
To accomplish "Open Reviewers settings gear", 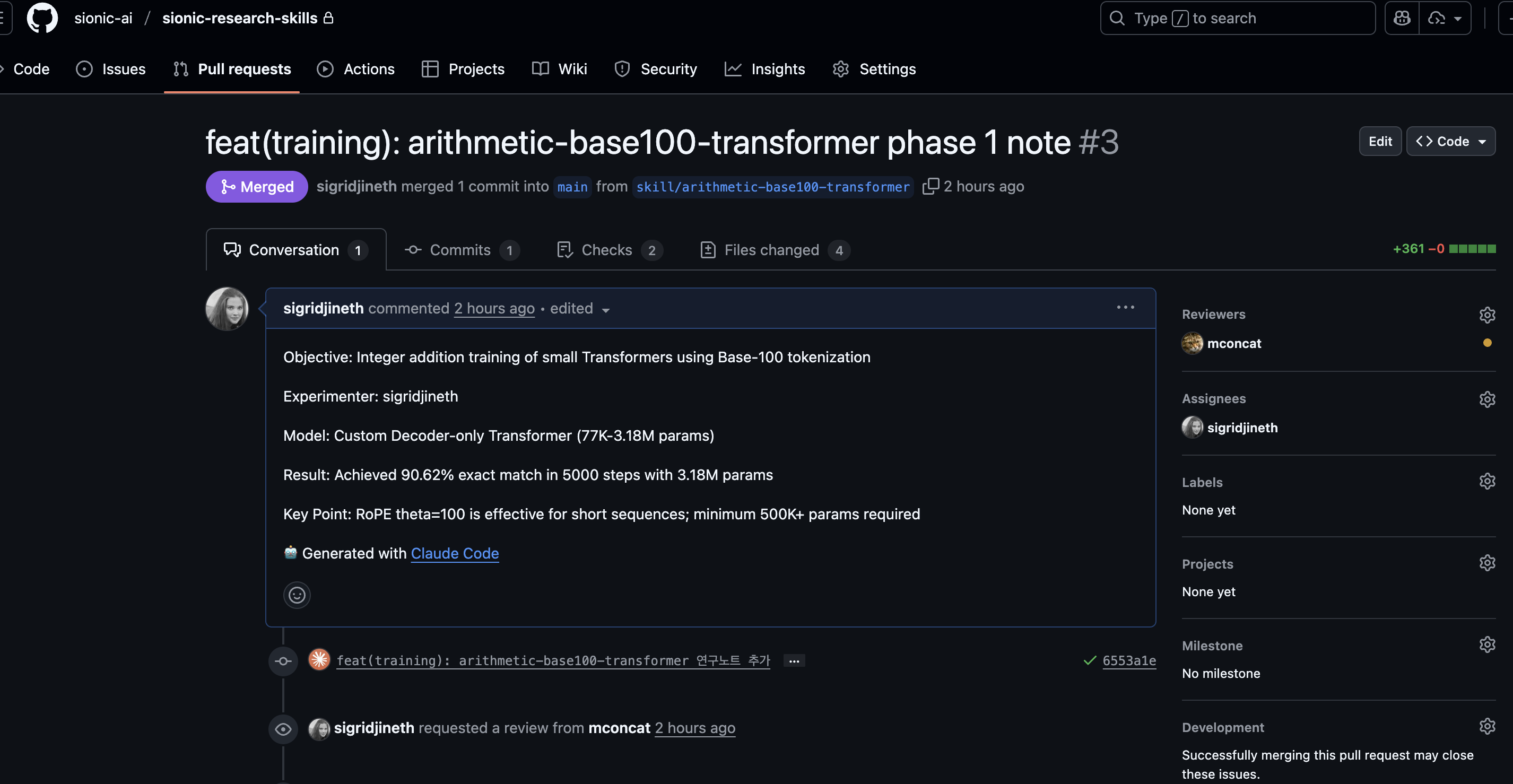I will (1486, 315).
